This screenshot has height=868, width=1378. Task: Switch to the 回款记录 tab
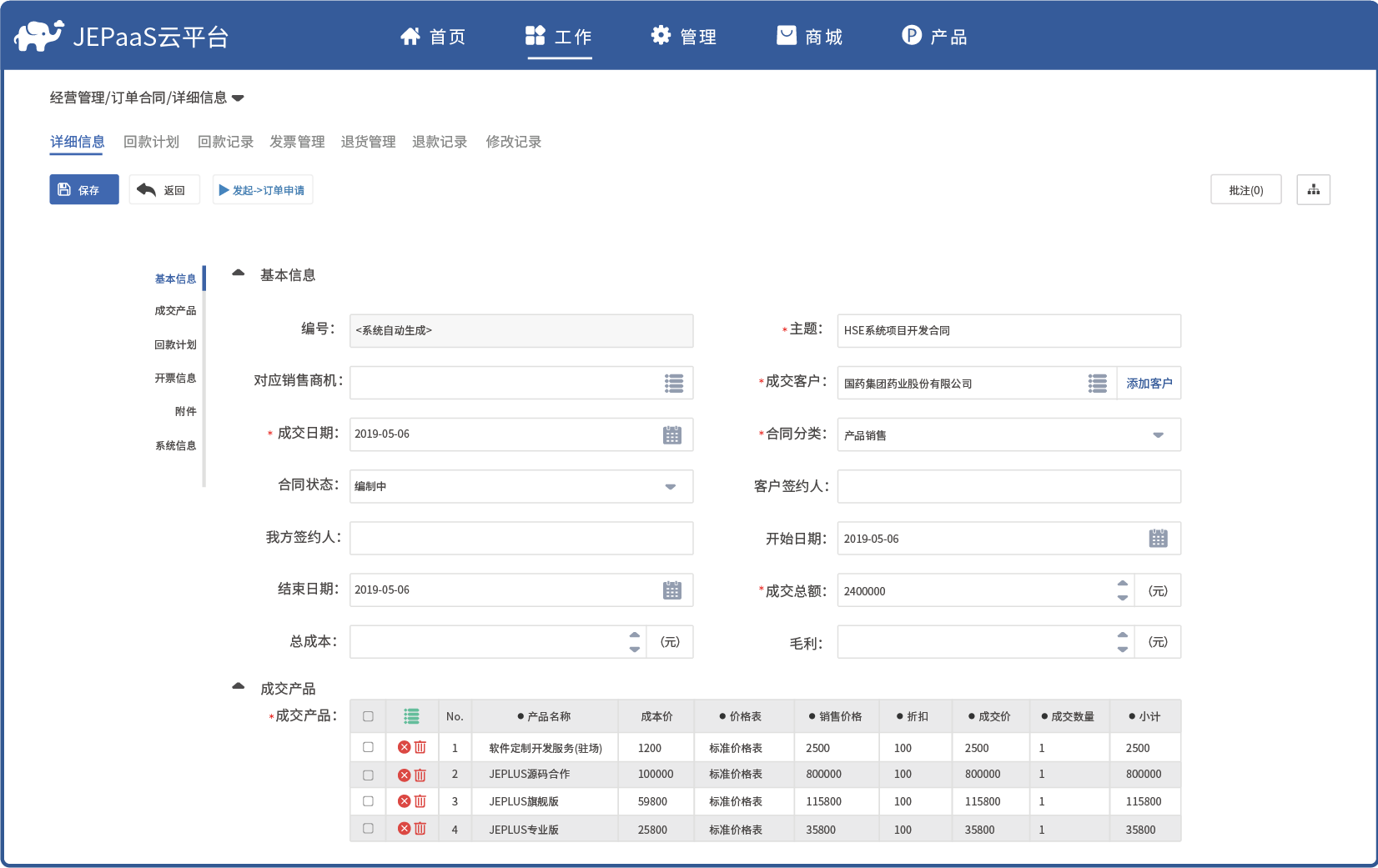(x=225, y=142)
